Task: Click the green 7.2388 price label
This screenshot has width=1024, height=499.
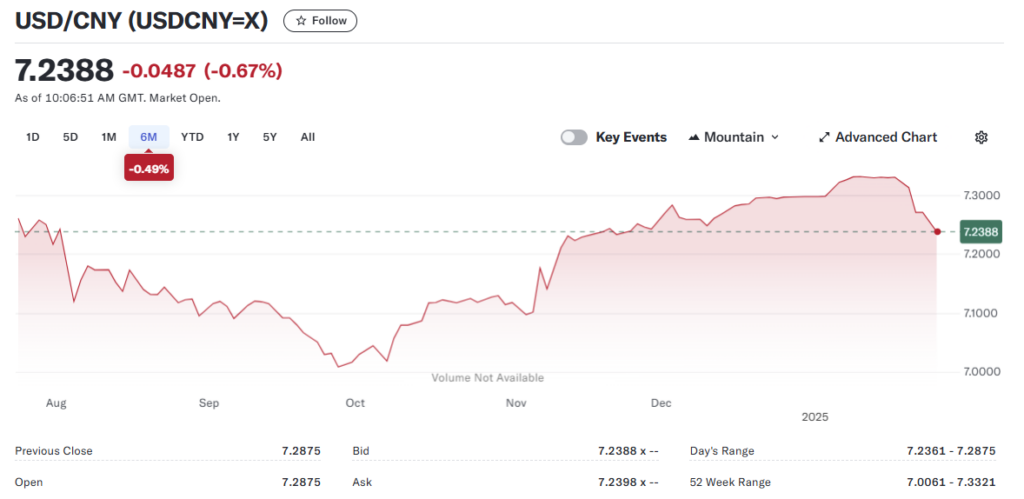Action: coord(980,232)
